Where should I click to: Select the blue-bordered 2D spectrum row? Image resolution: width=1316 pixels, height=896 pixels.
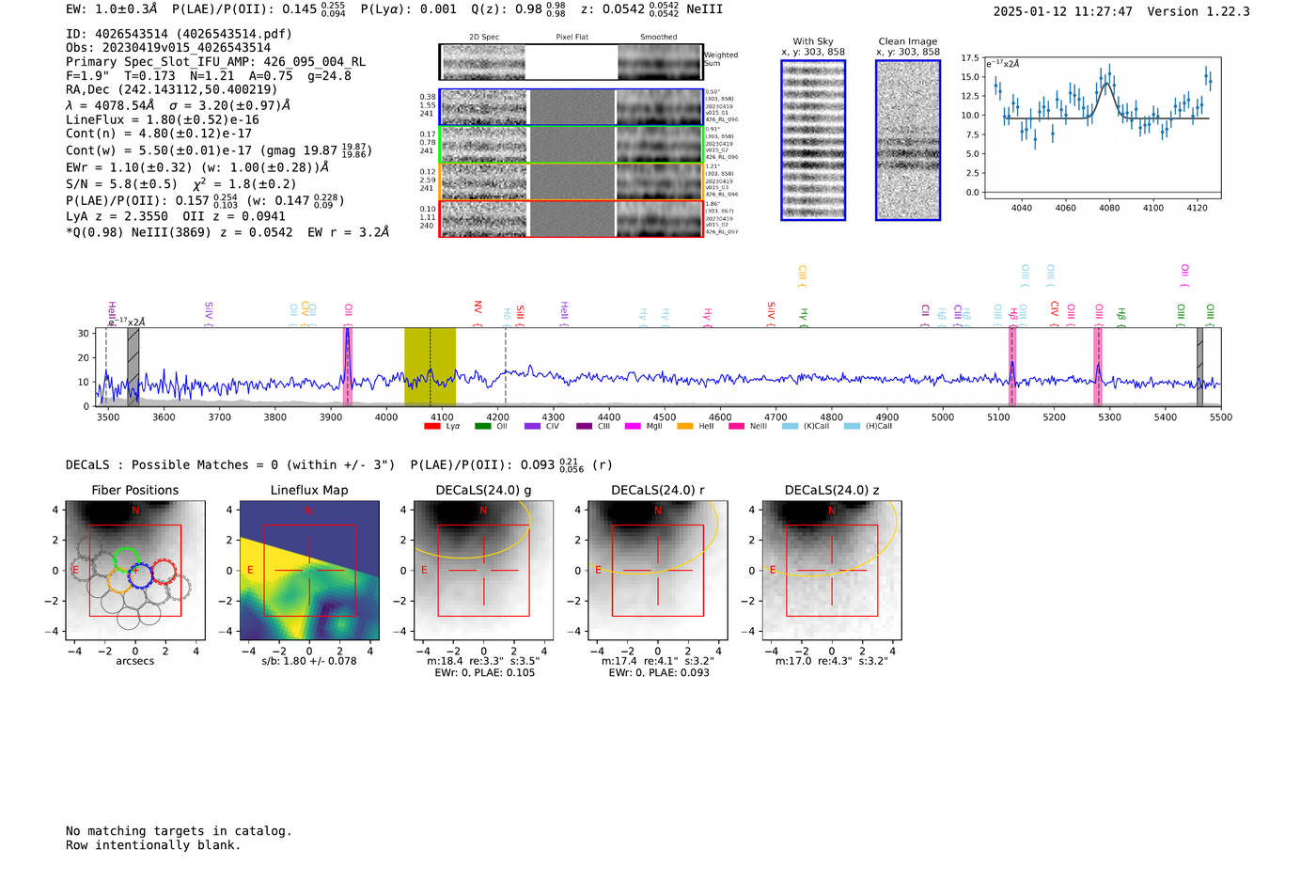571,107
